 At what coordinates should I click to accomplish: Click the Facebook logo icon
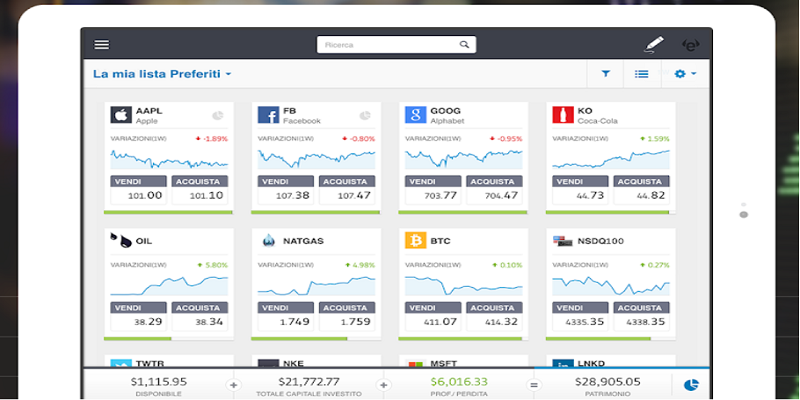click(268, 115)
